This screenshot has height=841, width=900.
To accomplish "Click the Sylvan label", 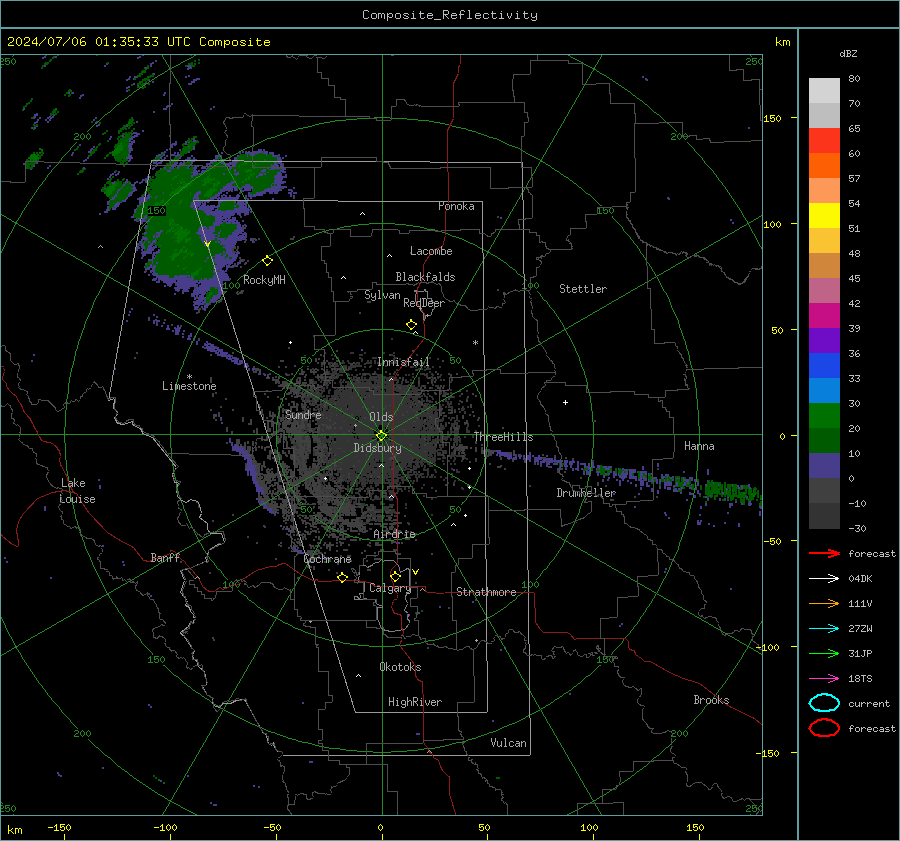I will [x=382, y=295].
